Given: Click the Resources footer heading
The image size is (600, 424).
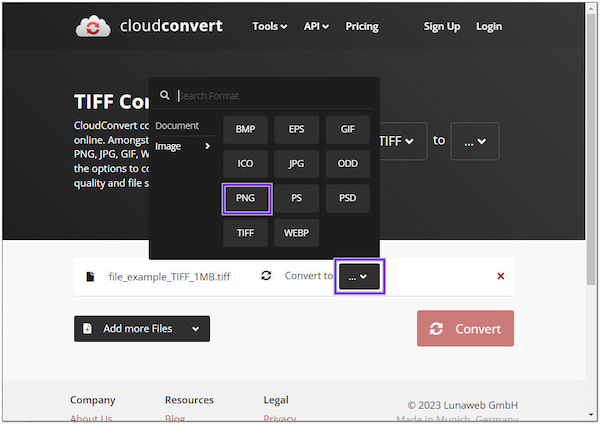Looking at the screenshot, I should coord(189,400).
